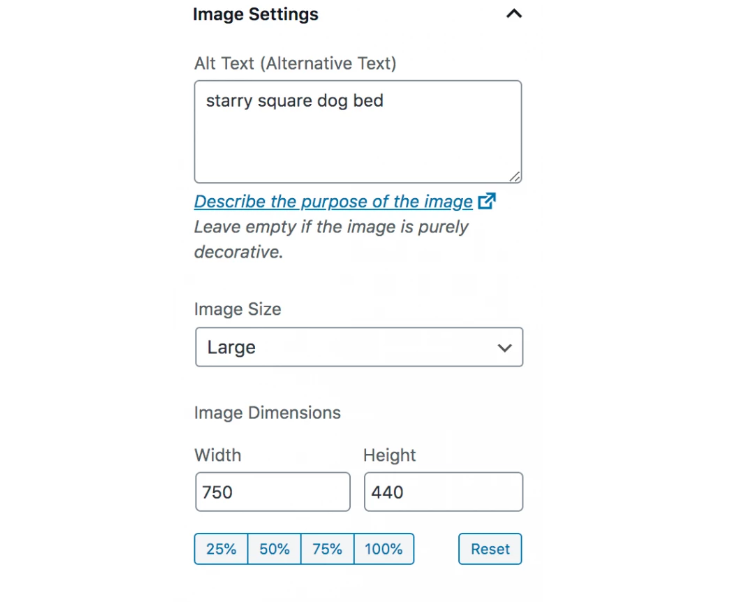Click the Alt Text (Alternative Text) label
The height and width of the screenshot is (605, 740).
coord(295,63)
